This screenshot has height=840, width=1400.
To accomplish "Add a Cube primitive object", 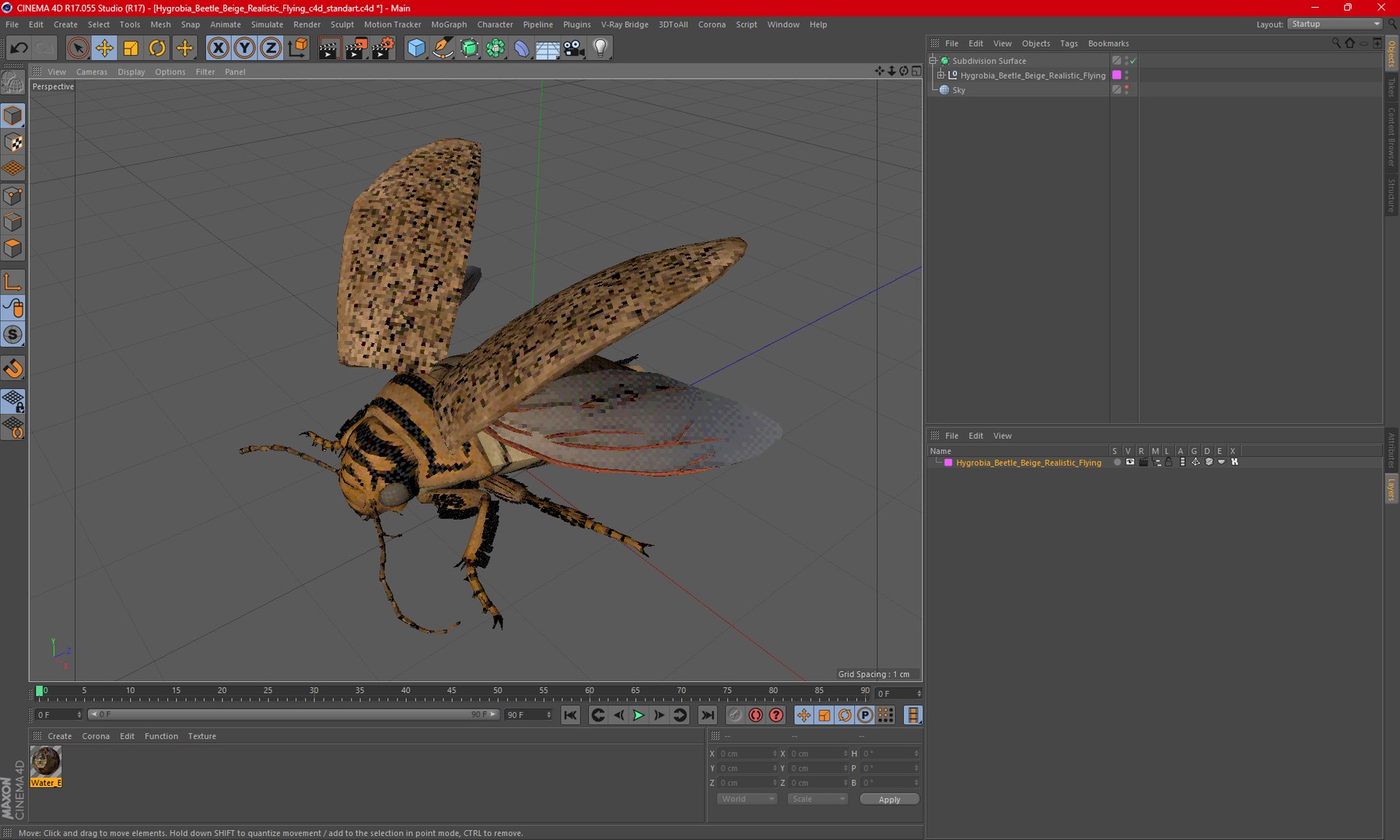I will [416, 48].
